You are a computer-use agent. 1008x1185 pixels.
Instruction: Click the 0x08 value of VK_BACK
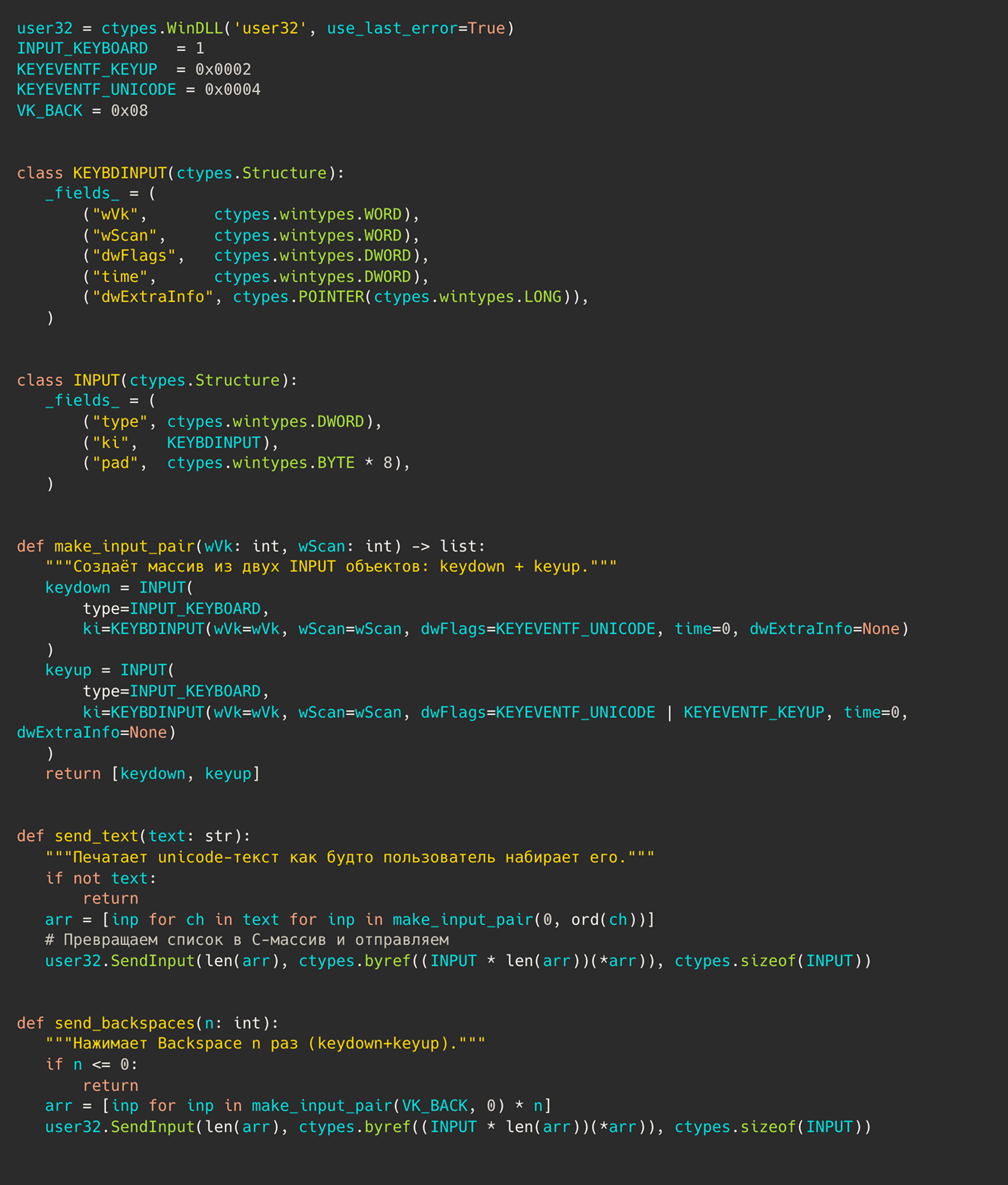[x=129, y=110]
